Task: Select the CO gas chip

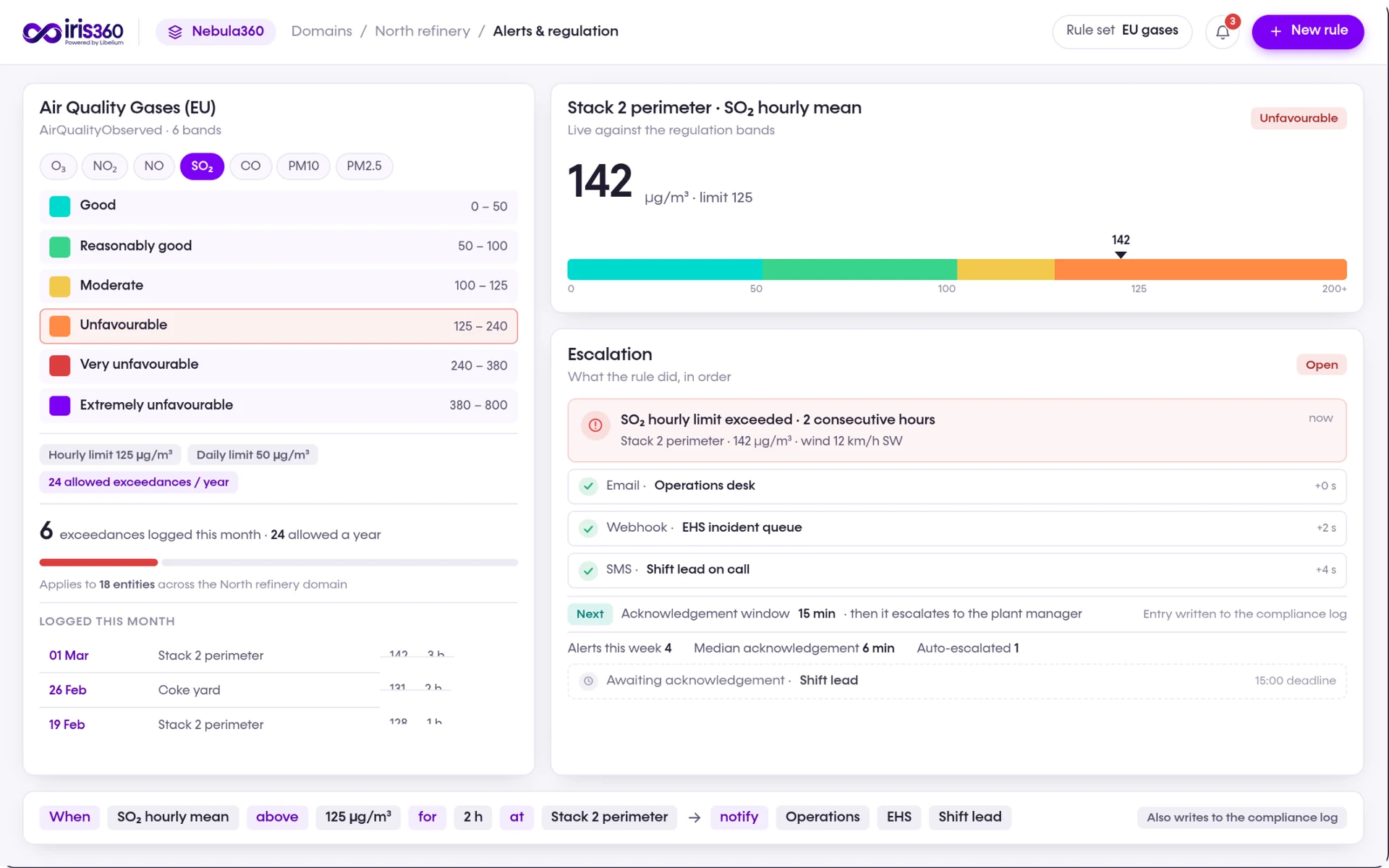Action: pyautogui.click(x=250, y=166)
